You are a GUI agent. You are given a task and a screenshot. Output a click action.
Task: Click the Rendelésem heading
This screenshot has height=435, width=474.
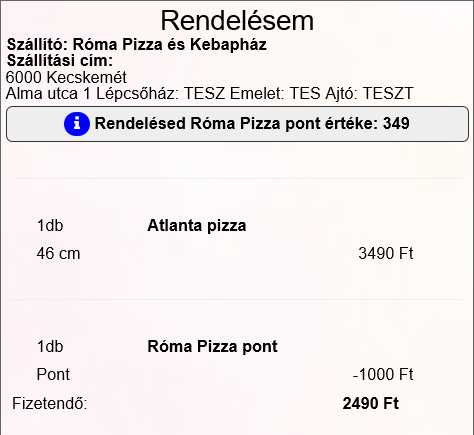pos(237,21)
